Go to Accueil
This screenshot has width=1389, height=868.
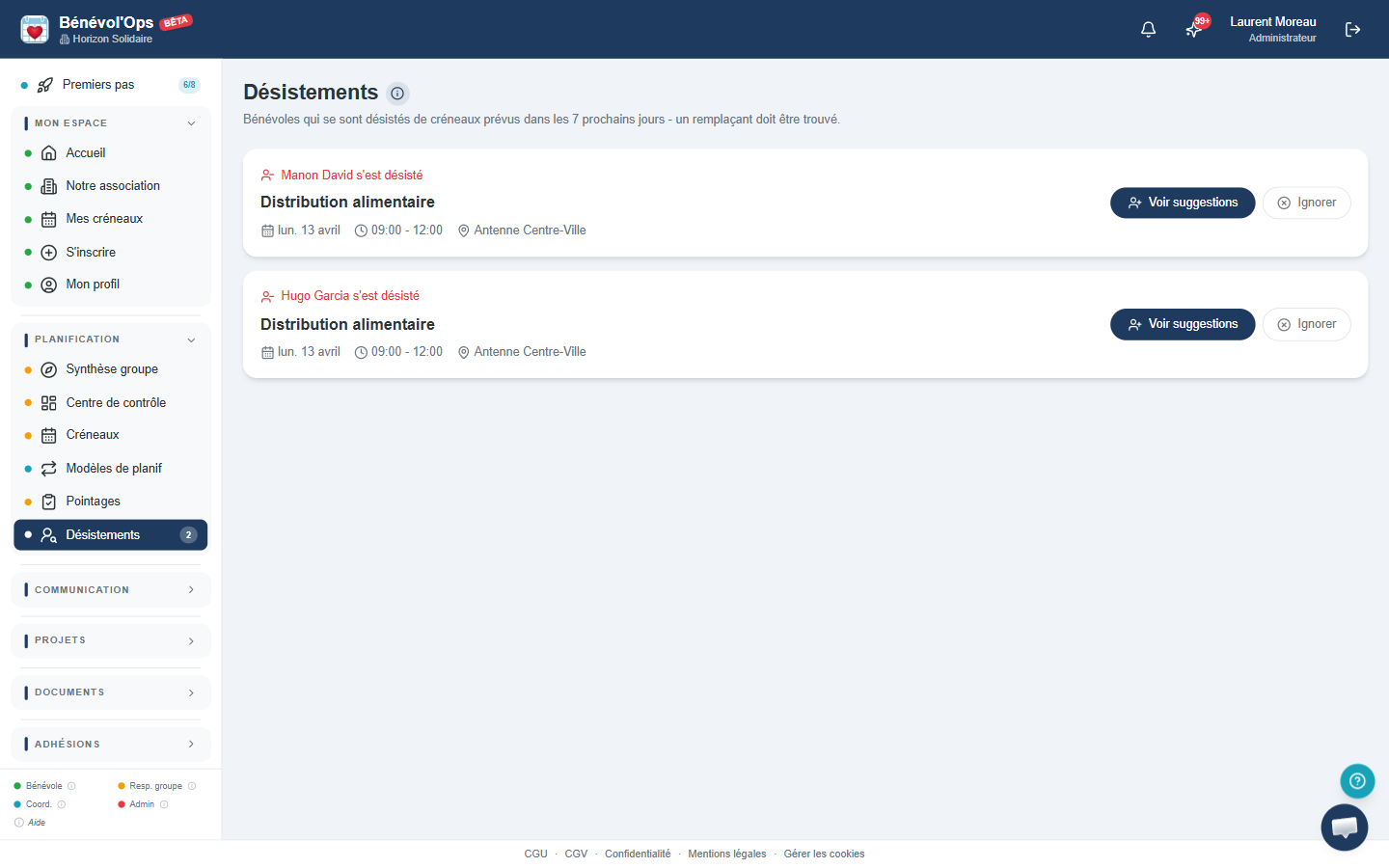(x=111, y=153)
